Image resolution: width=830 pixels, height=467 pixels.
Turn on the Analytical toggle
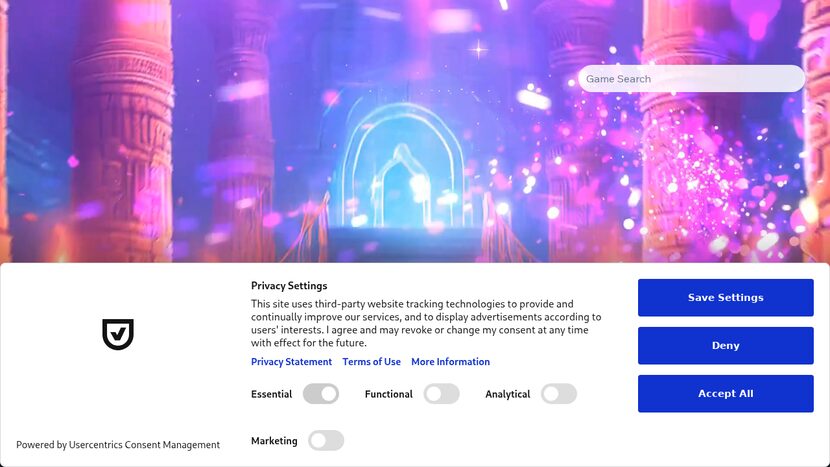tap(559, 394)
